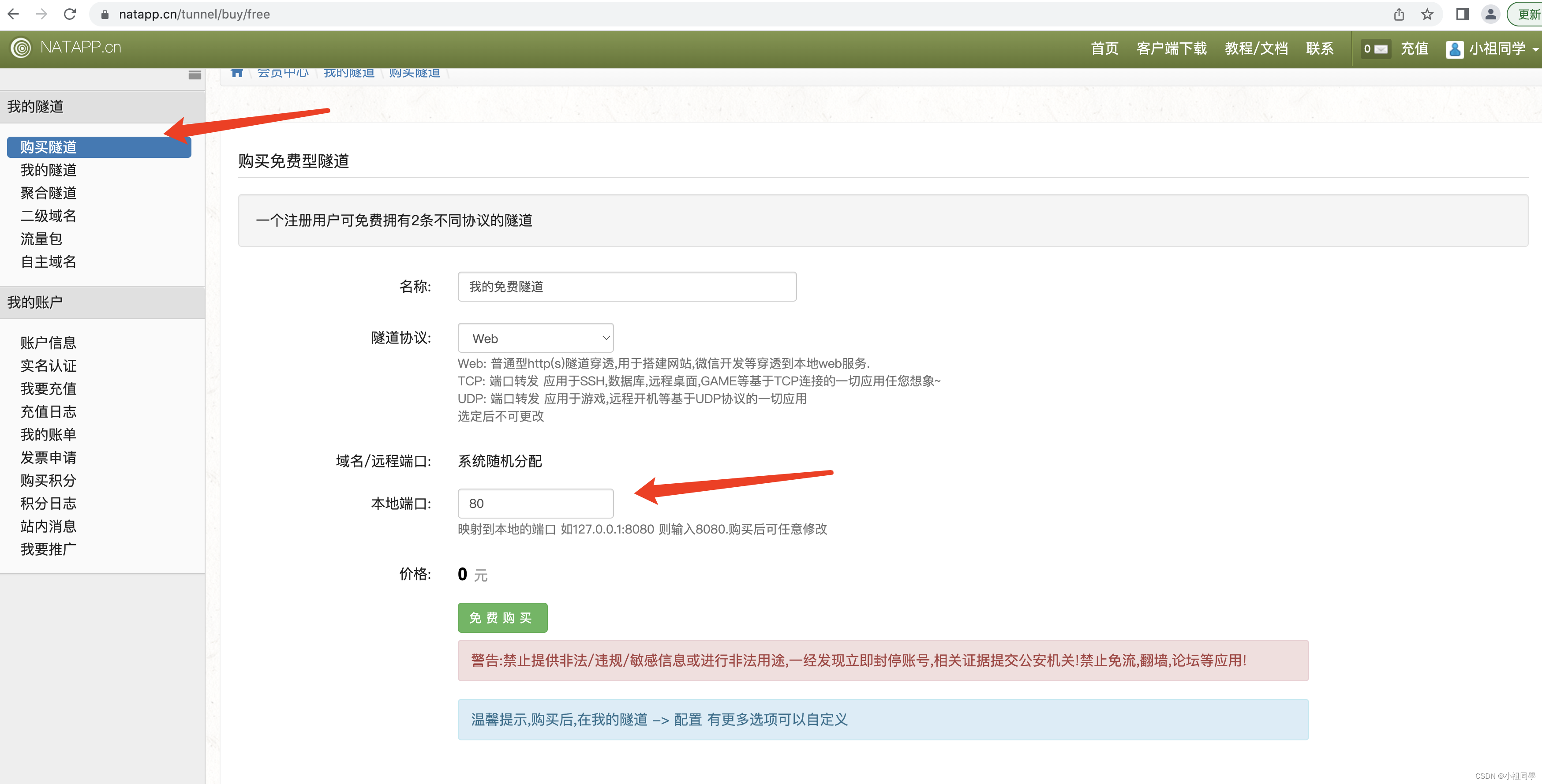Click the 更新 browser update button
This screenshot has width=1542, height=784.
pyautogui.click(x=1527, y=15)
